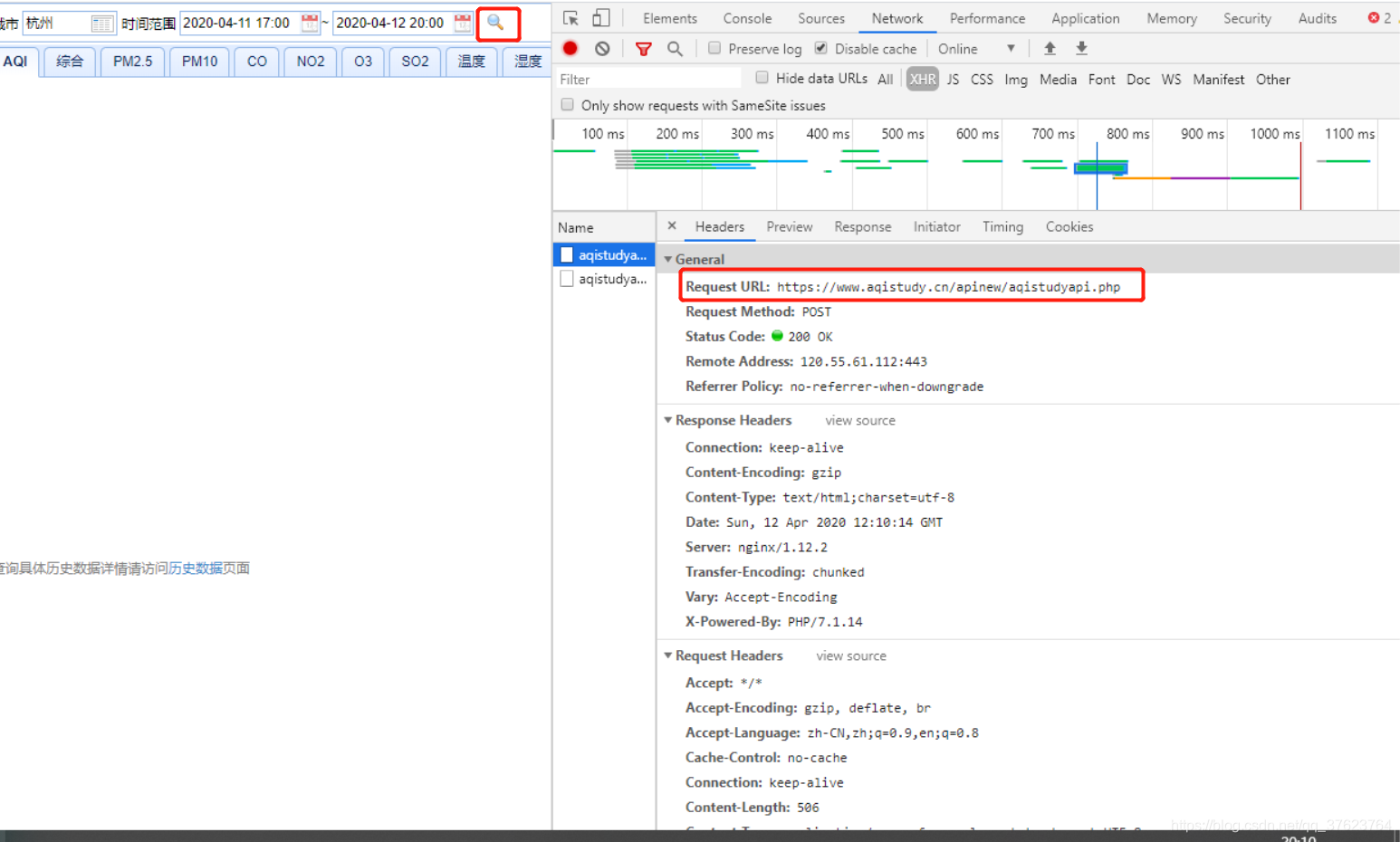Viewport: 1400px width, 842px height.
Task: Toggle the red filter funnel icon
Action: coord(644,49)
